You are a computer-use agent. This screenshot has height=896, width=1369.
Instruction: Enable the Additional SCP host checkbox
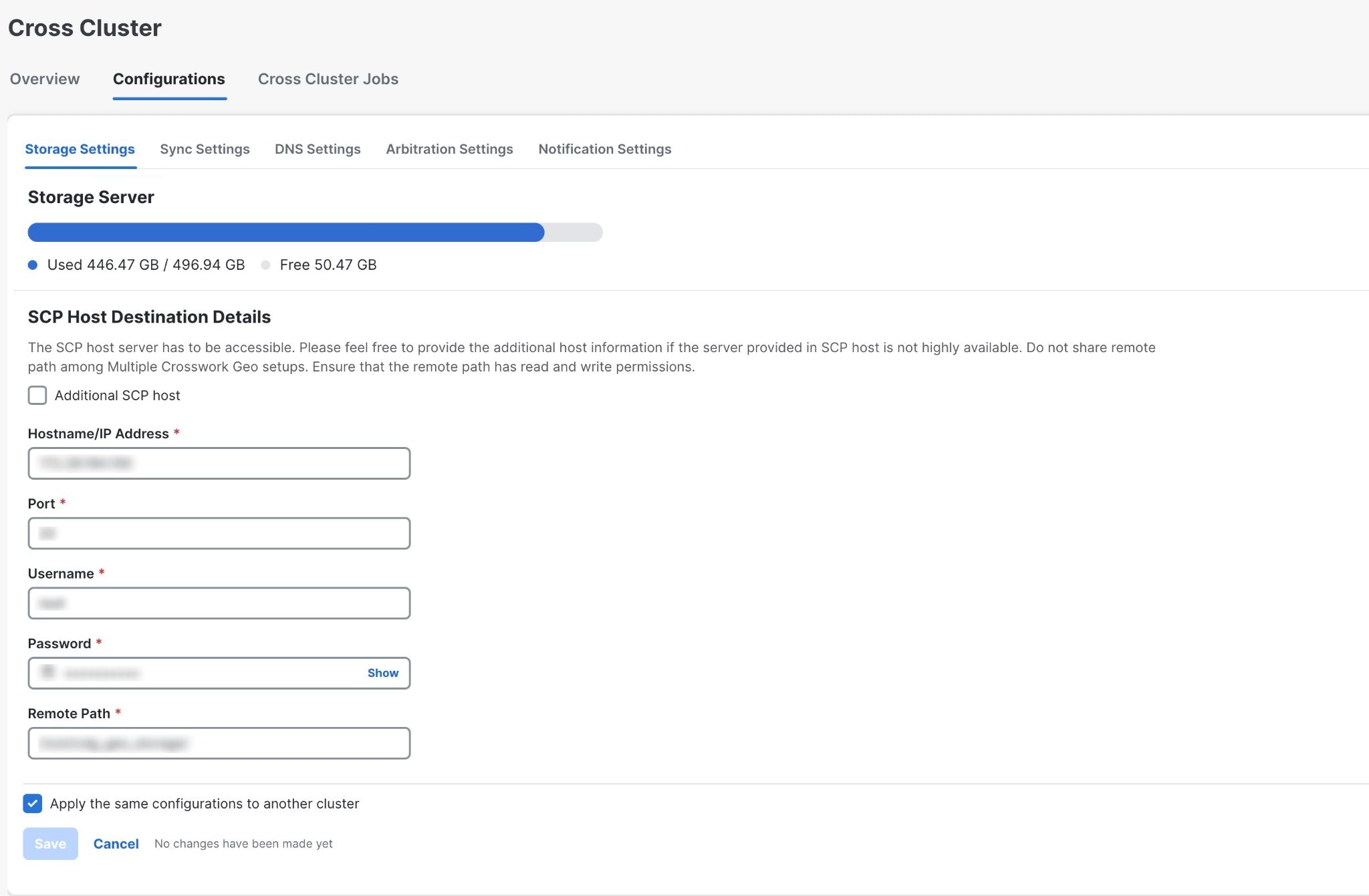pos(37,396)
